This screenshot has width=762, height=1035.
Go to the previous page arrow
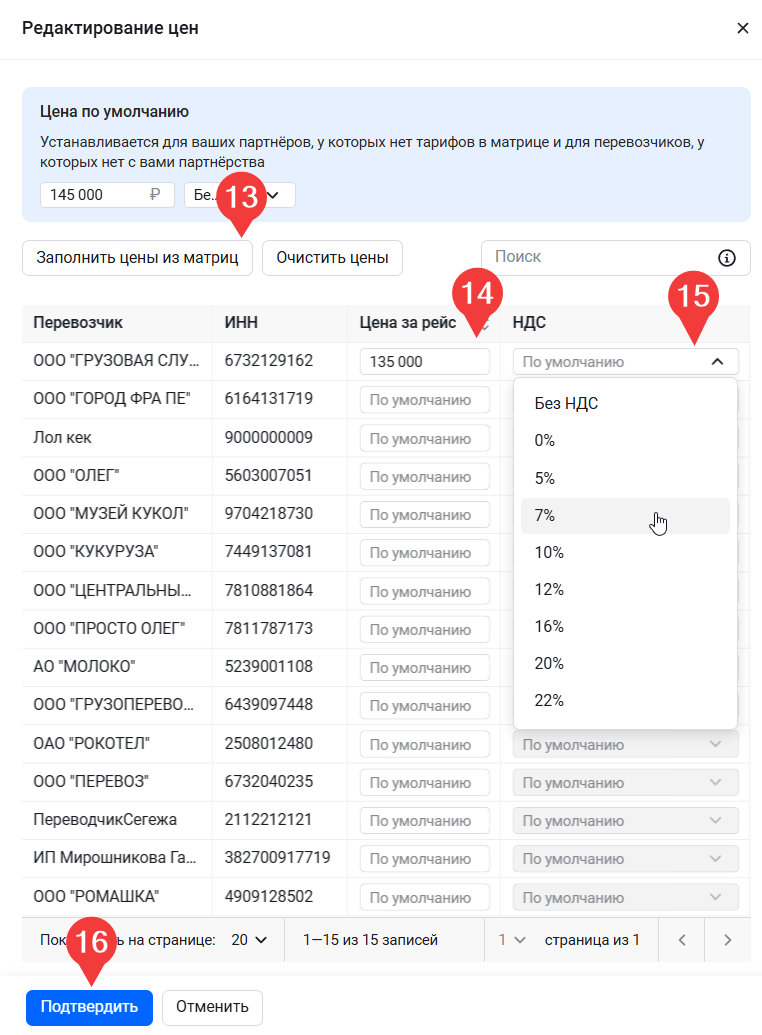pos(682,940)
